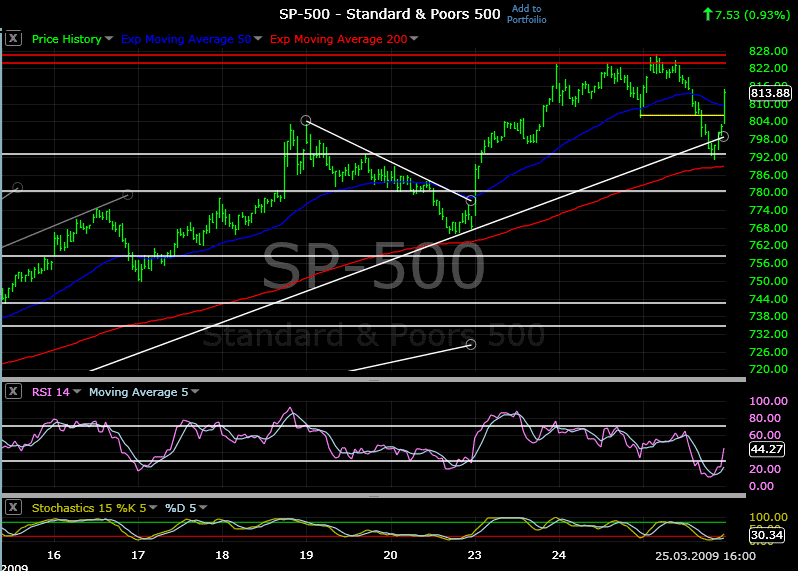Click the divider grip between RSI and Stochastics panels
798x571 pixels.
click(374, 496)
